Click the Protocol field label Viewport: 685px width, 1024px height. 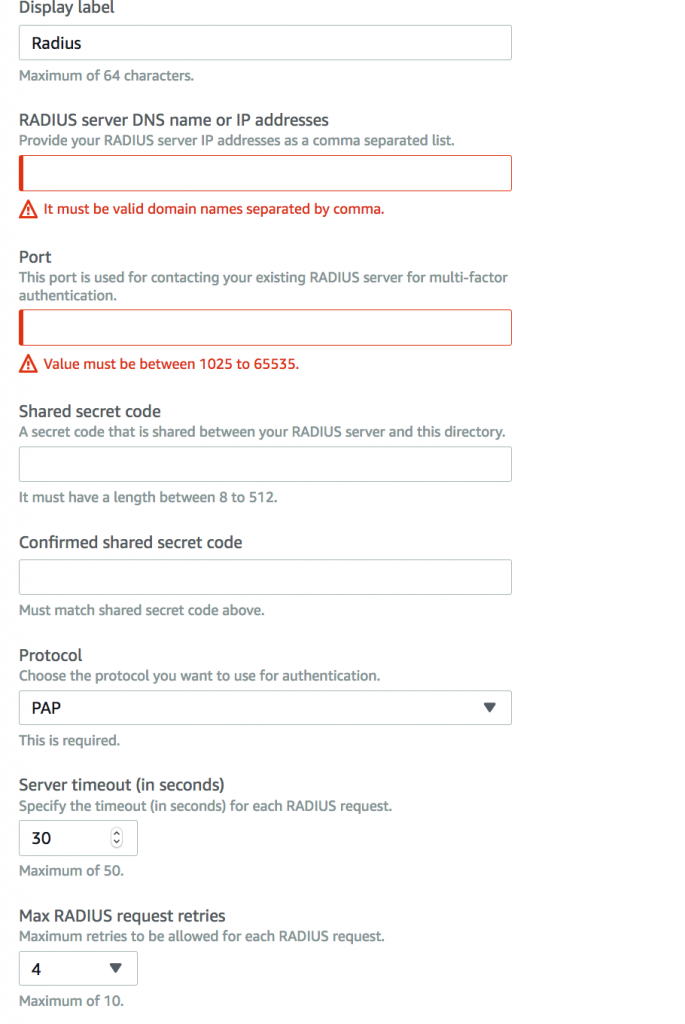(51, 655)
